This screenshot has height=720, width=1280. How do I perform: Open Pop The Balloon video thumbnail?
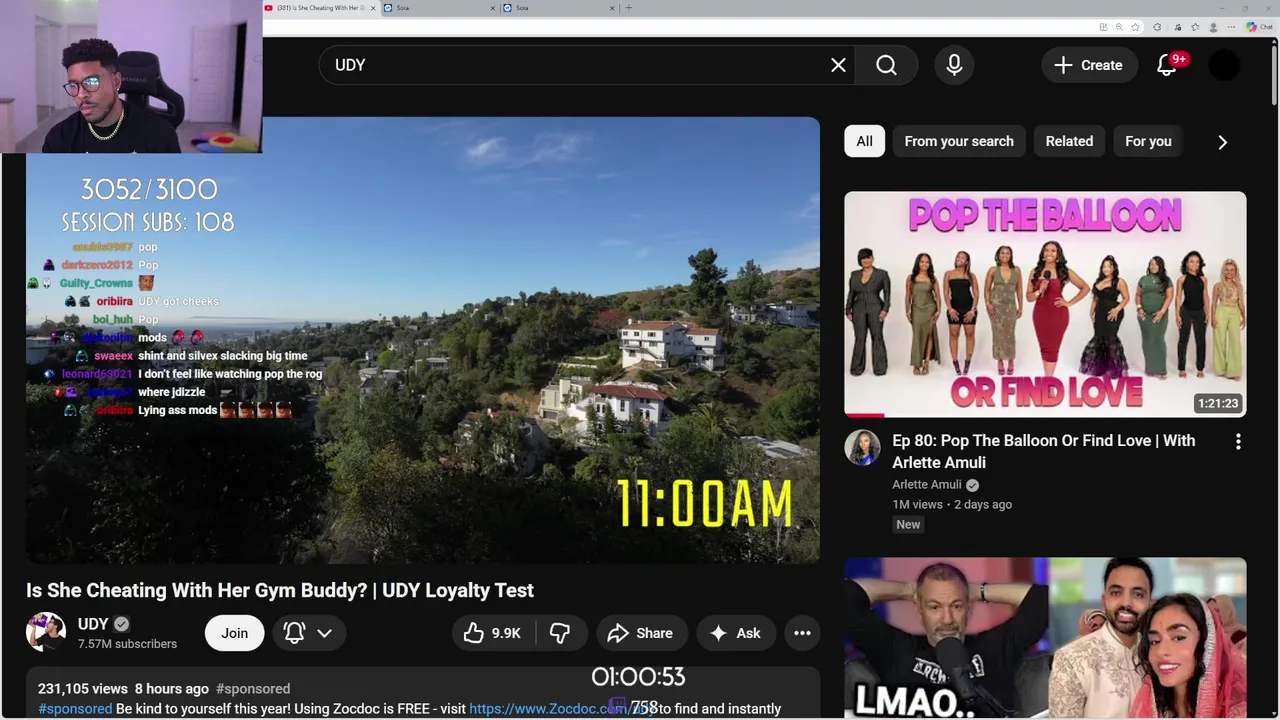pos(1045,304)
